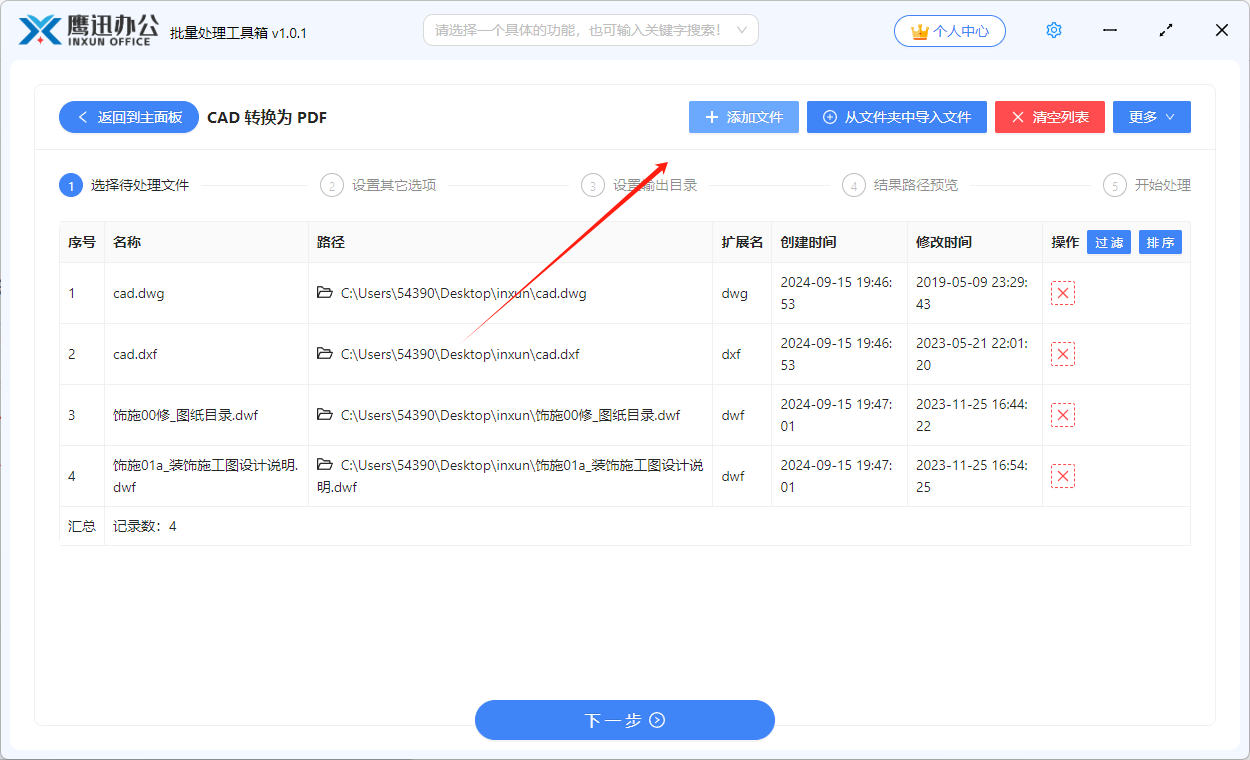Click 下一步 to proceed
Image resolution: width=1250 pixels, height=760 pixels.
[624, 720]
